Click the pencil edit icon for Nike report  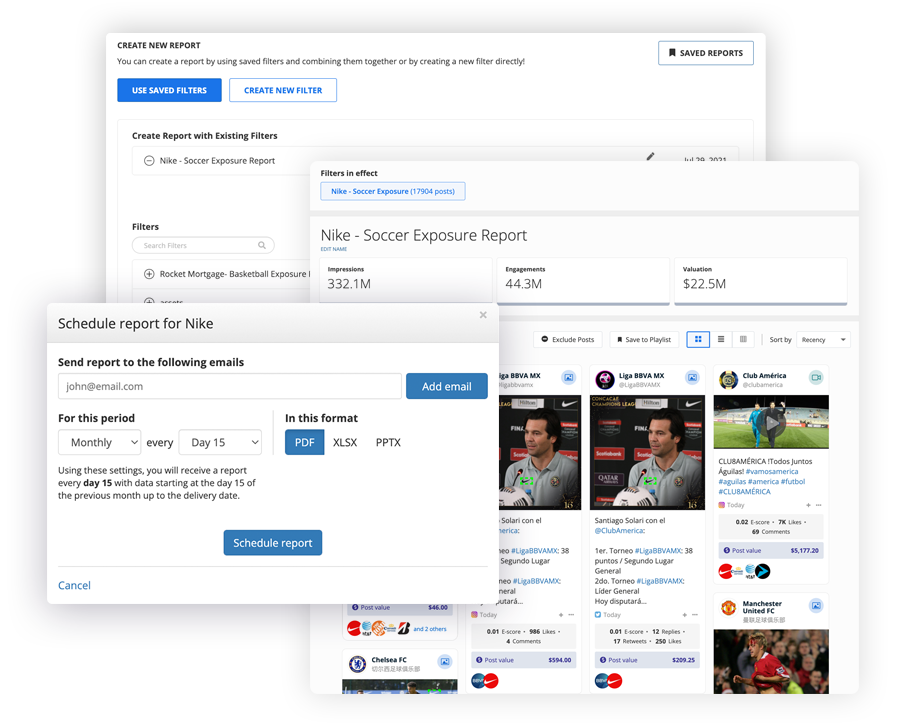(x=651, y=157)
